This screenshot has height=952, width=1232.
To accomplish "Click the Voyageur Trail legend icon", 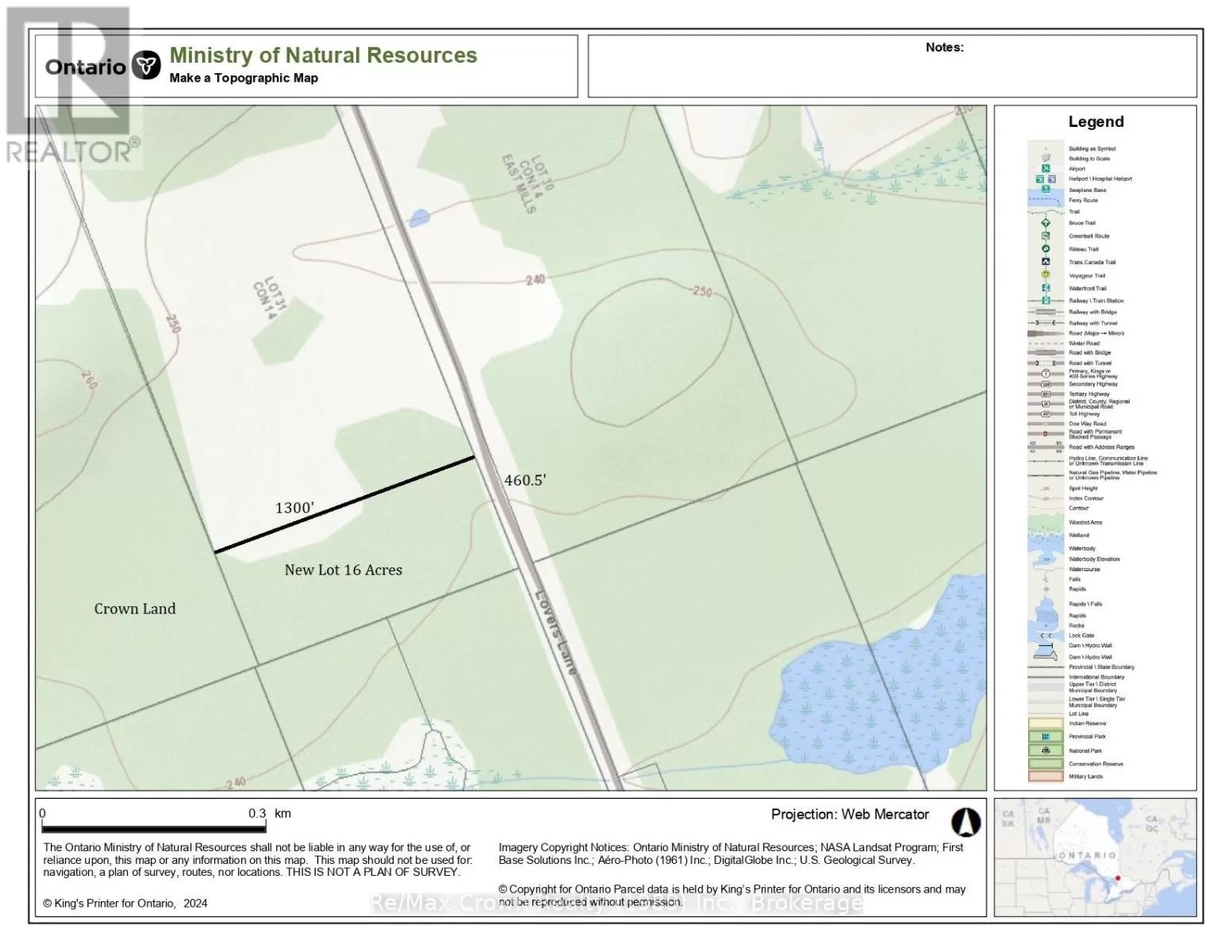I will click(x=1046, y=275).
